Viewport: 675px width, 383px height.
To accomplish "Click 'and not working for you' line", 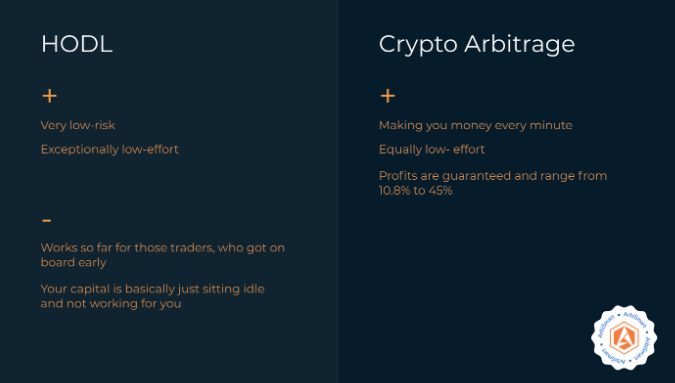I will point(111,303).
